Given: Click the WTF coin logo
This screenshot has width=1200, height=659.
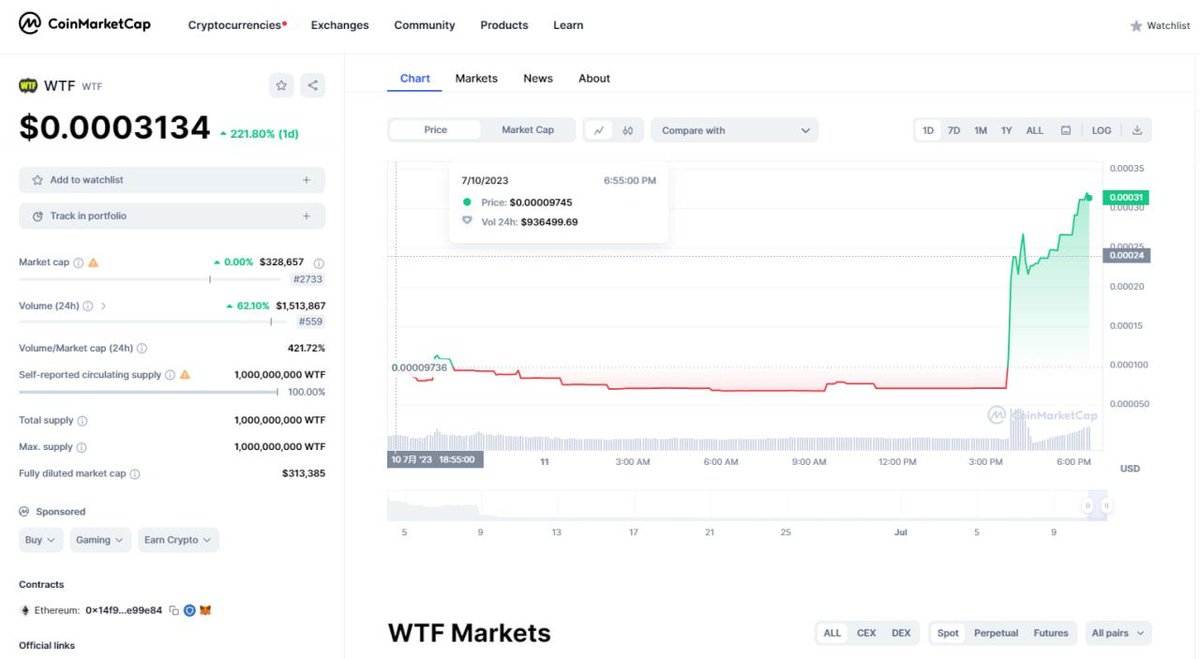Looking at the screenshot, I should (x=28, y=86).
